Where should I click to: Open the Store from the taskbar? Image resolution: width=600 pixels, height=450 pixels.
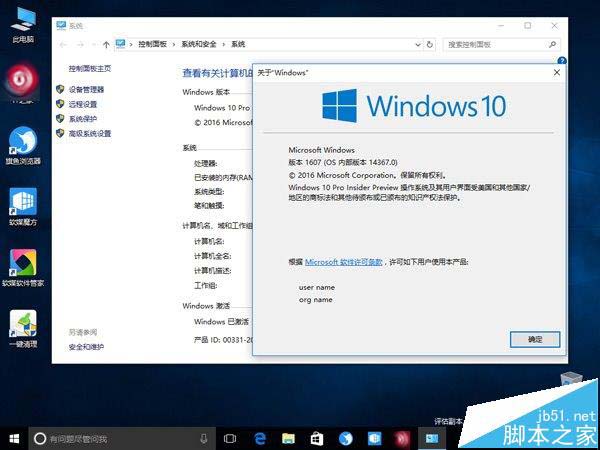(x=317, y=439)
